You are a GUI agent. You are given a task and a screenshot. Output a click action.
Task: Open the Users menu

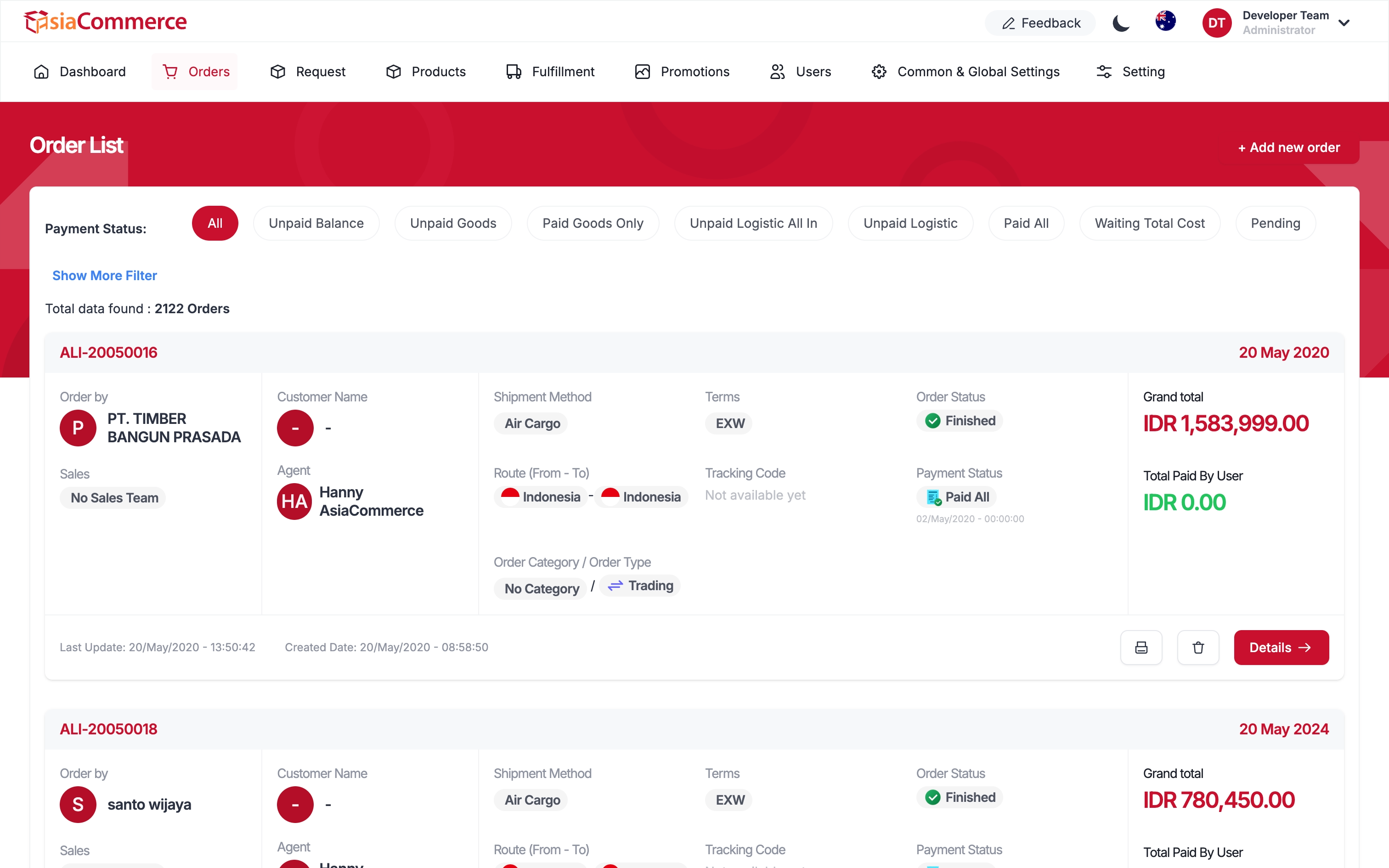[x=801, y=72]
